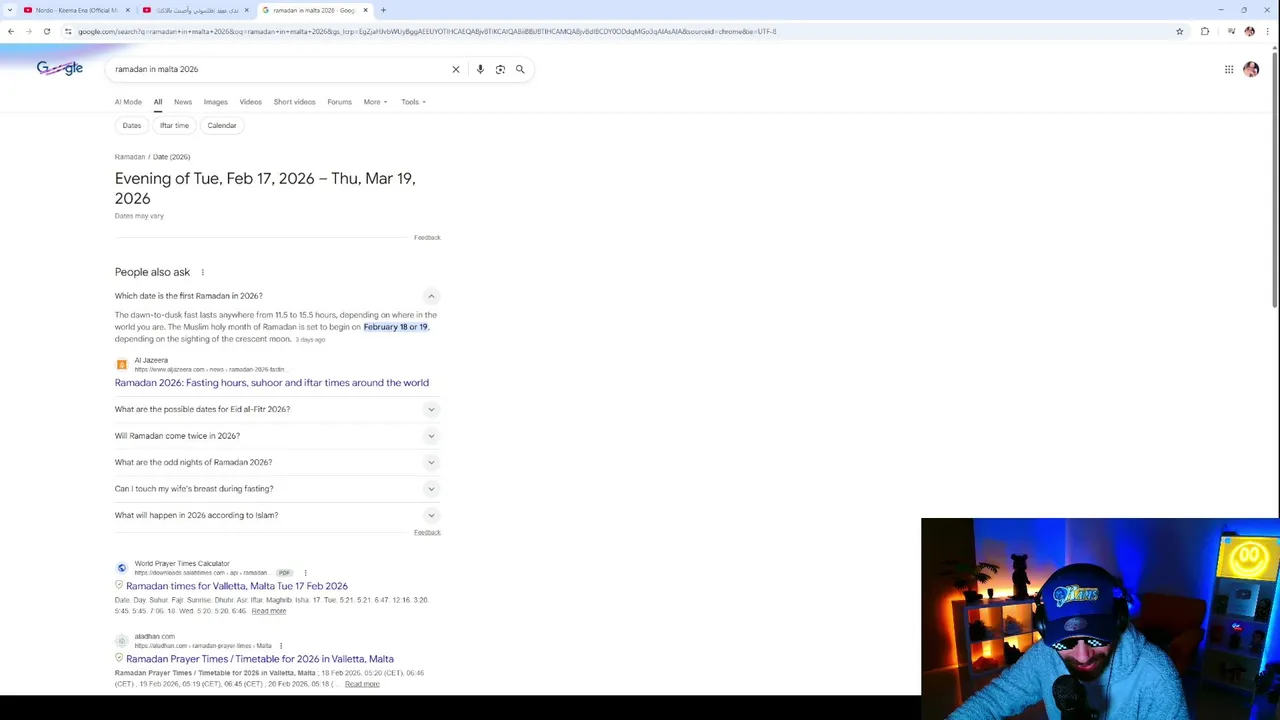Image resolution: width=1280 pixels, height=720 pixels.
Task: Switch to AI Mode
Action: [128, 102]
